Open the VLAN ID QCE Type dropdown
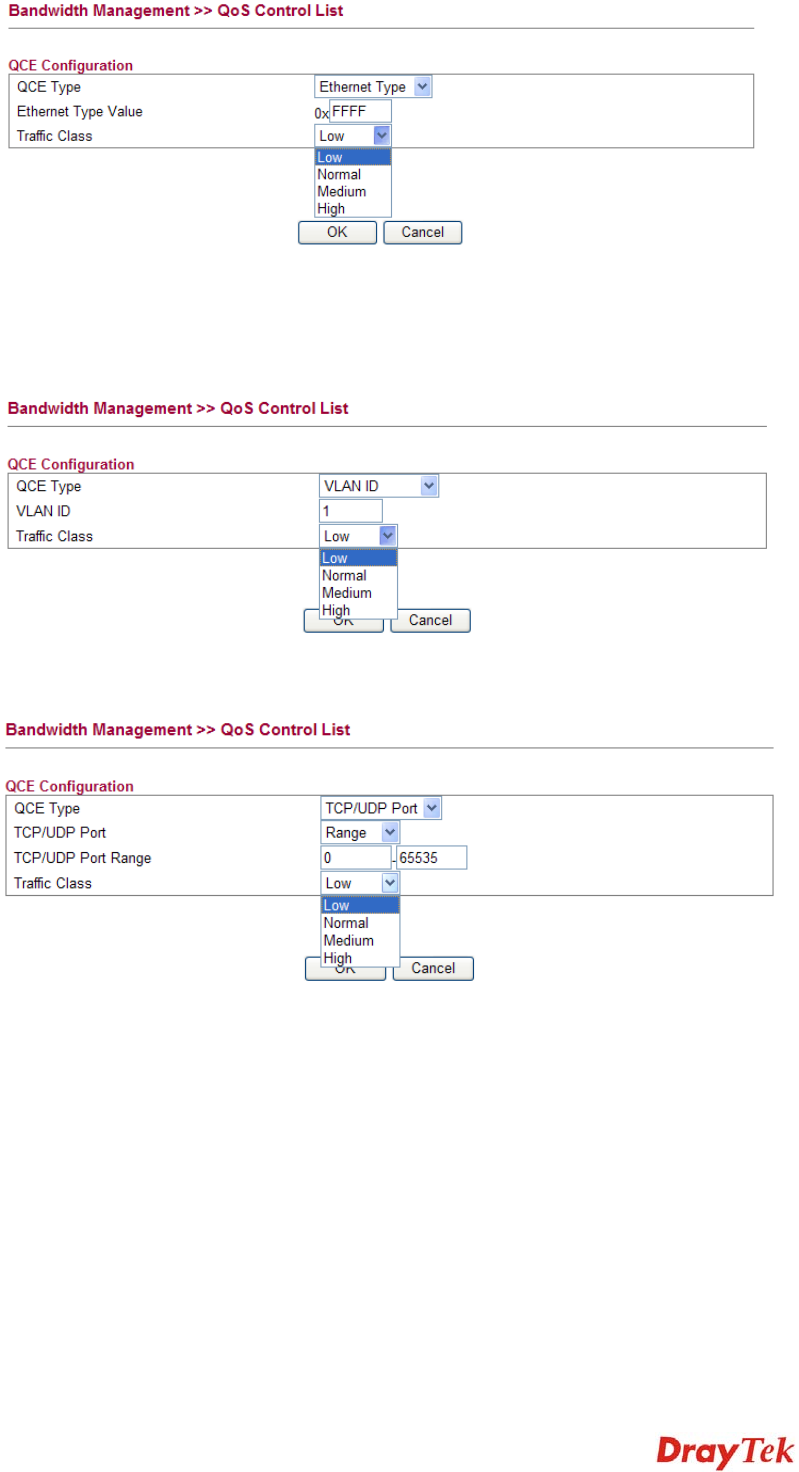 [x=379, y=487]
